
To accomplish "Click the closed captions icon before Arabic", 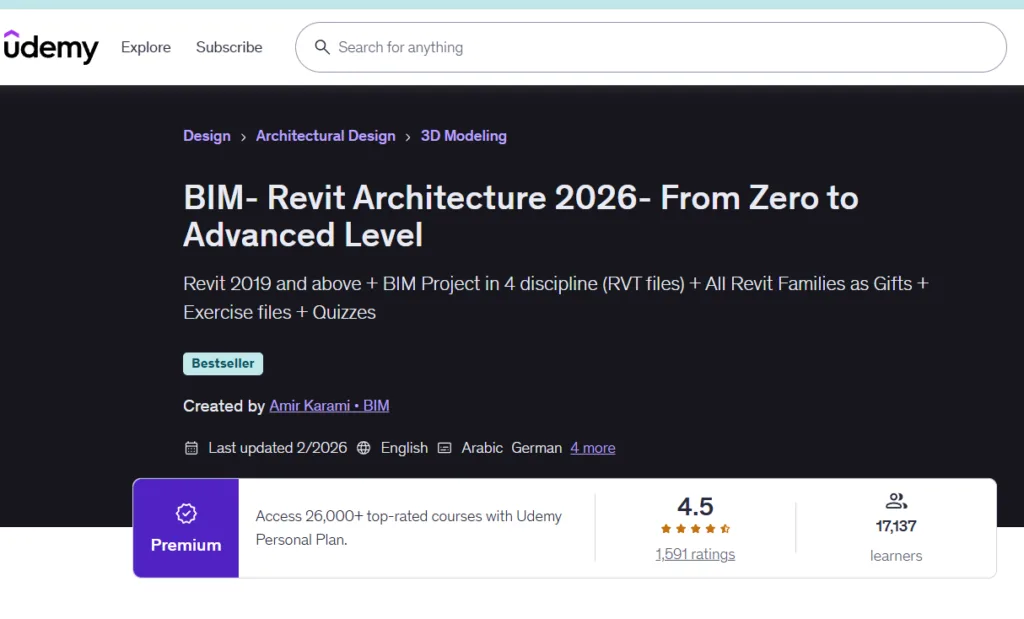I will pyautogui.click(x=444, y=448).
